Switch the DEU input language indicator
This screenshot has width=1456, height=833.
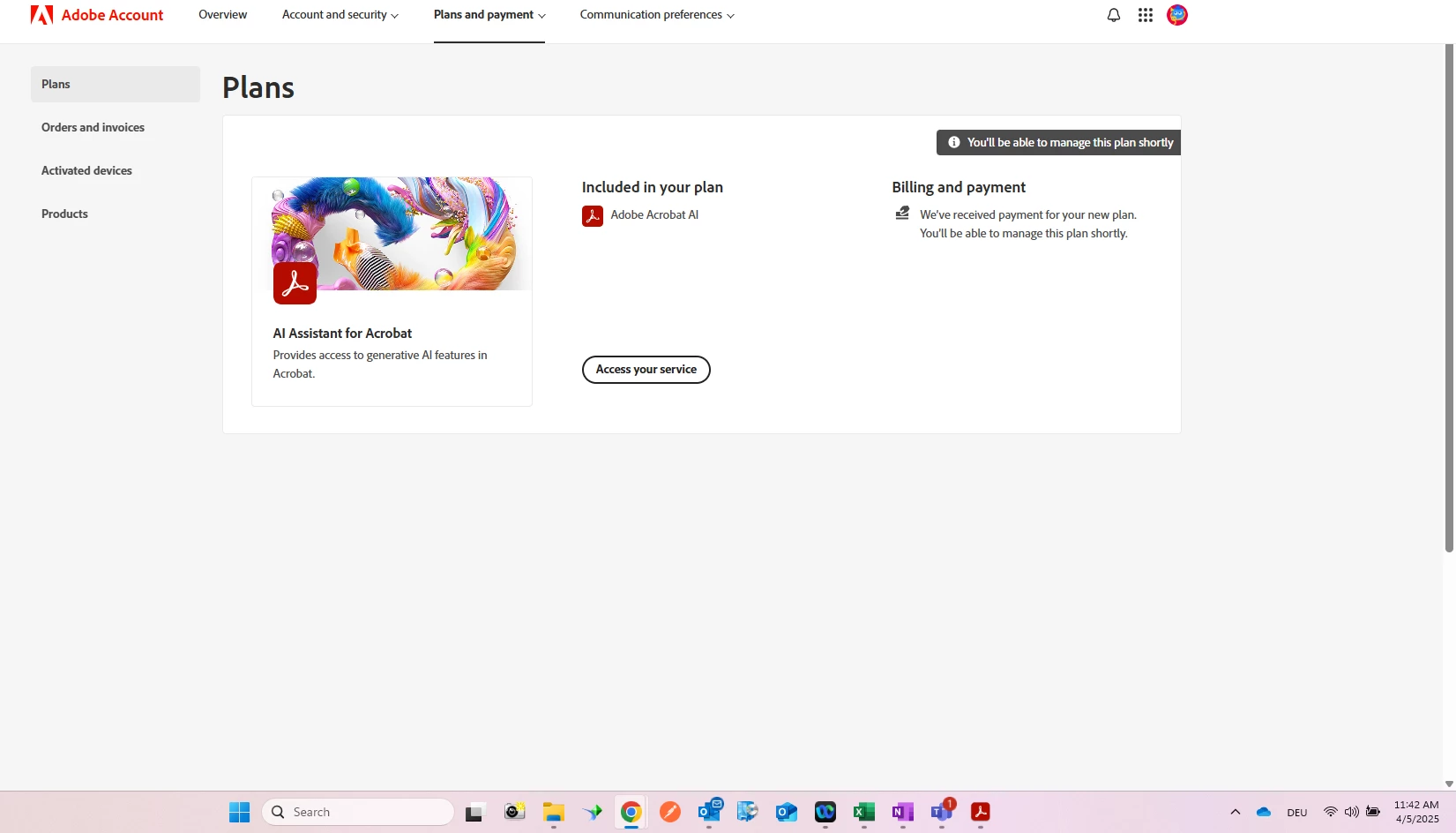[1297, 813]
